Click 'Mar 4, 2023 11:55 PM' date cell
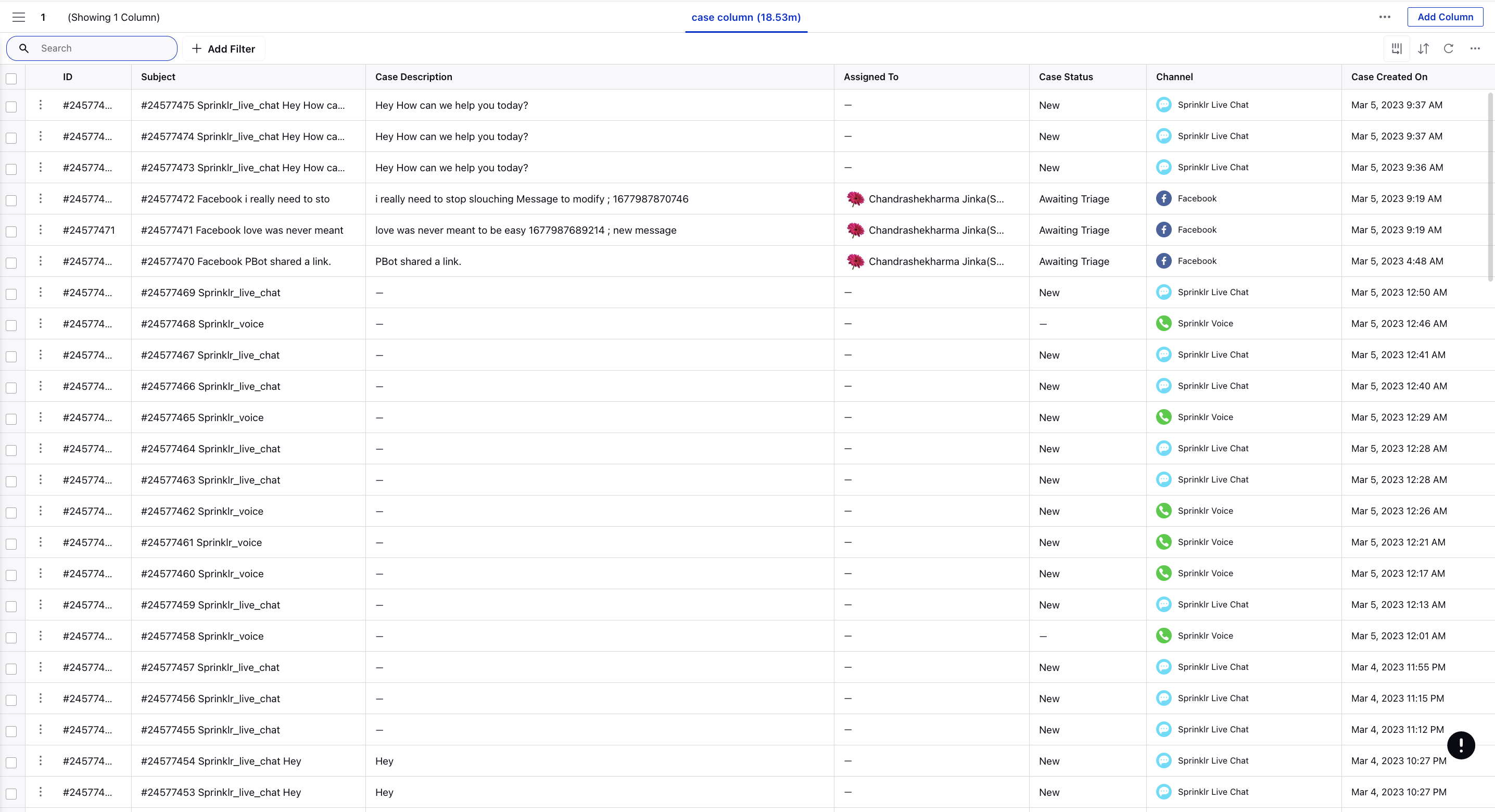 1398,667
